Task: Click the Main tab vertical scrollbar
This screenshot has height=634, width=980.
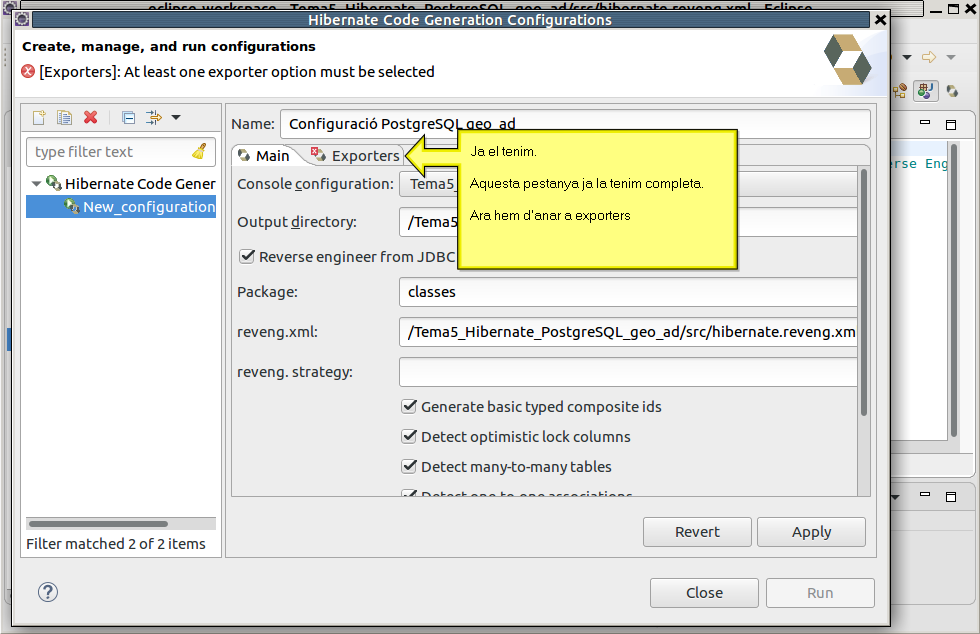Action: (x=864, y=293)
